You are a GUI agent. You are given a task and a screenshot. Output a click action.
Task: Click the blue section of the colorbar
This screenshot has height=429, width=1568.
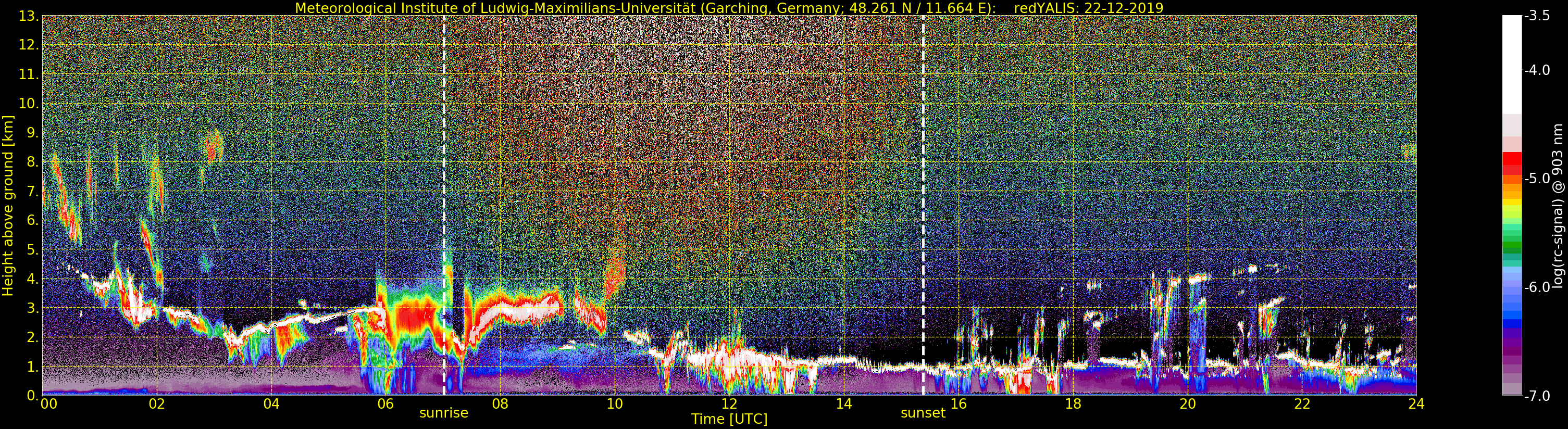click(x=1512, y=298)
